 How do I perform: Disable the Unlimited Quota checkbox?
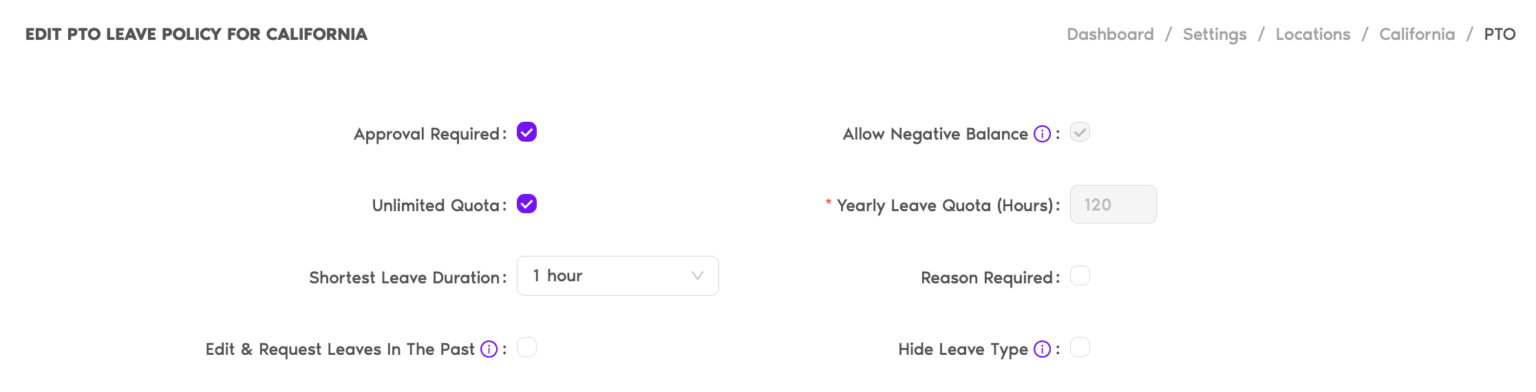tap(527, 204)
